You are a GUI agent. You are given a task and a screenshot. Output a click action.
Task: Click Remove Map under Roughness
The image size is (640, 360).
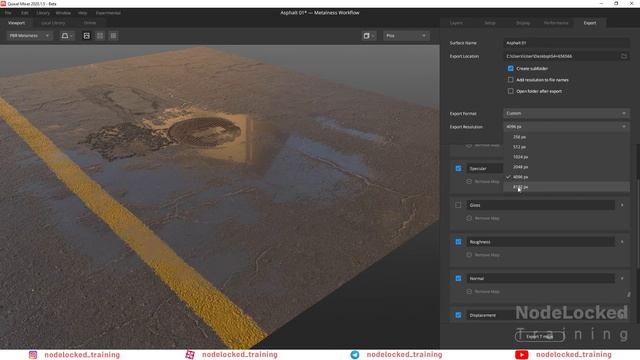coord(483,255)
